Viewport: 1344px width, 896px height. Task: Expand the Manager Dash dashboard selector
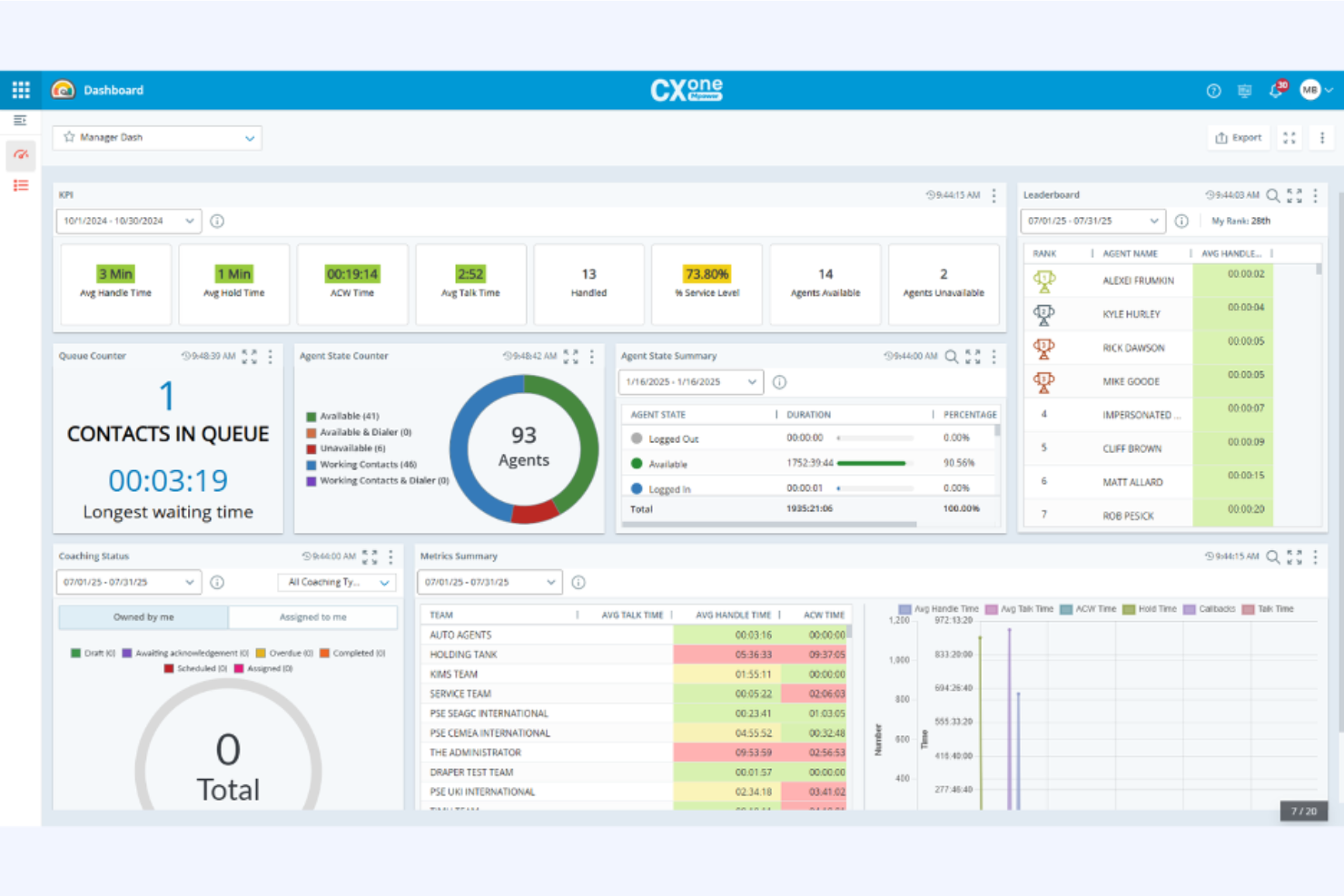coord(249,137)
